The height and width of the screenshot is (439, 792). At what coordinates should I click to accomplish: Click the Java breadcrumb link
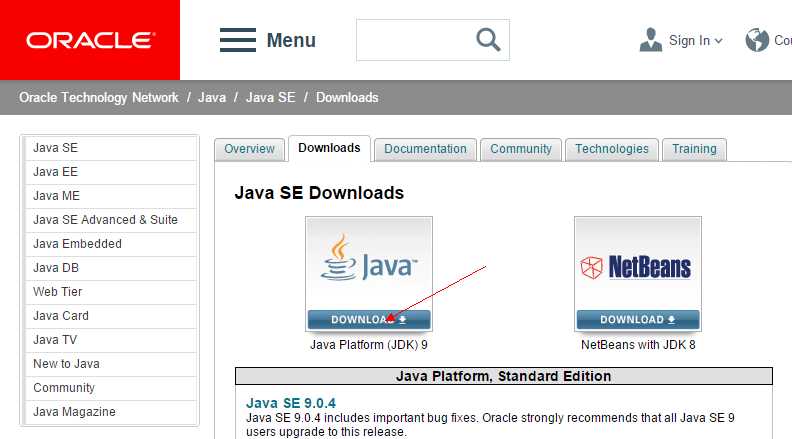(x=212, y=97)
